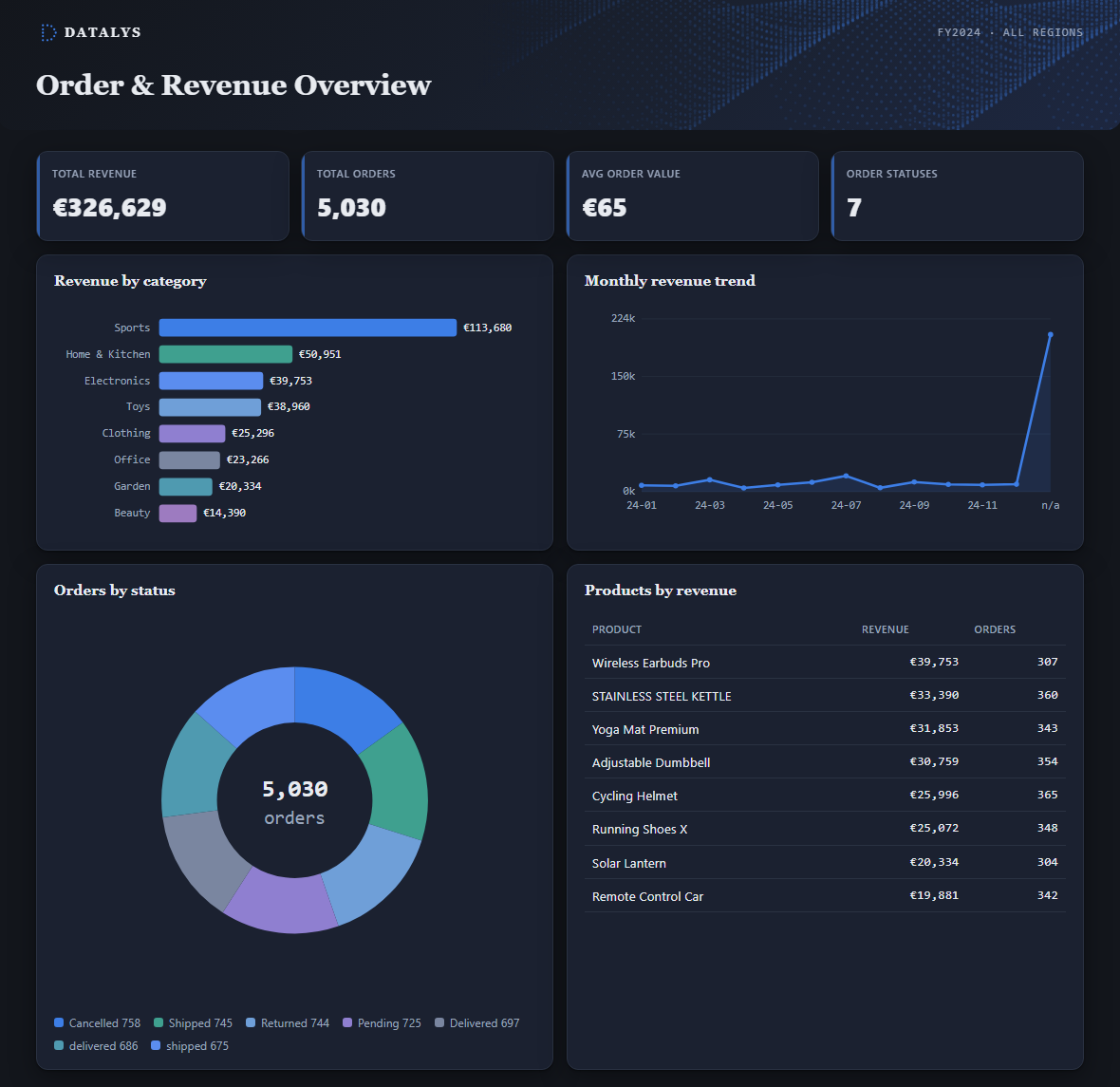Click the €33,390 revenue cell
This screenshot has height=1087, width=1120.
[934, 695]
